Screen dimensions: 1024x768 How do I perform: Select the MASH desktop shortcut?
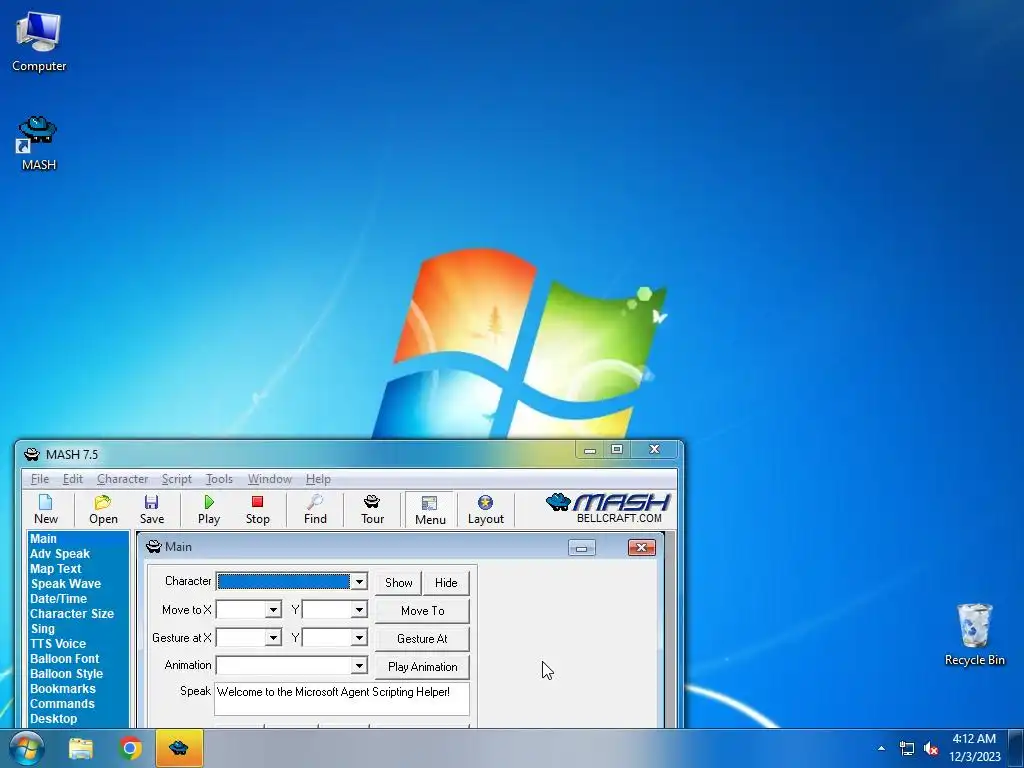39,143
